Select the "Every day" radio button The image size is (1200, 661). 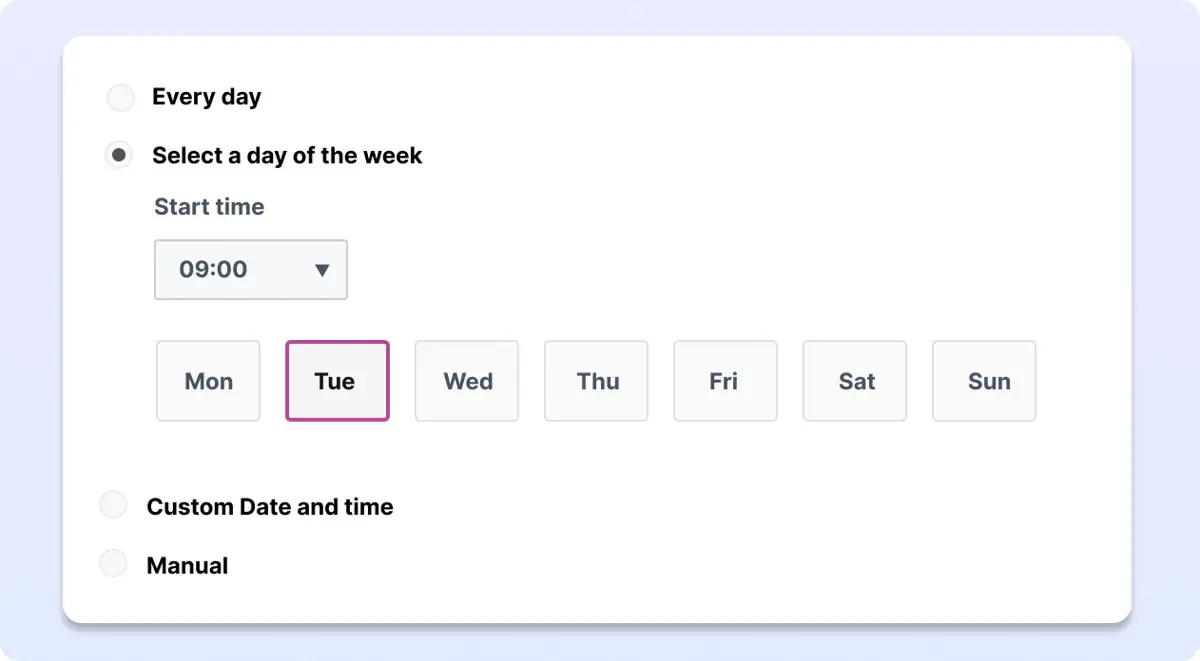pyautogui.click(x=120, y=97)
